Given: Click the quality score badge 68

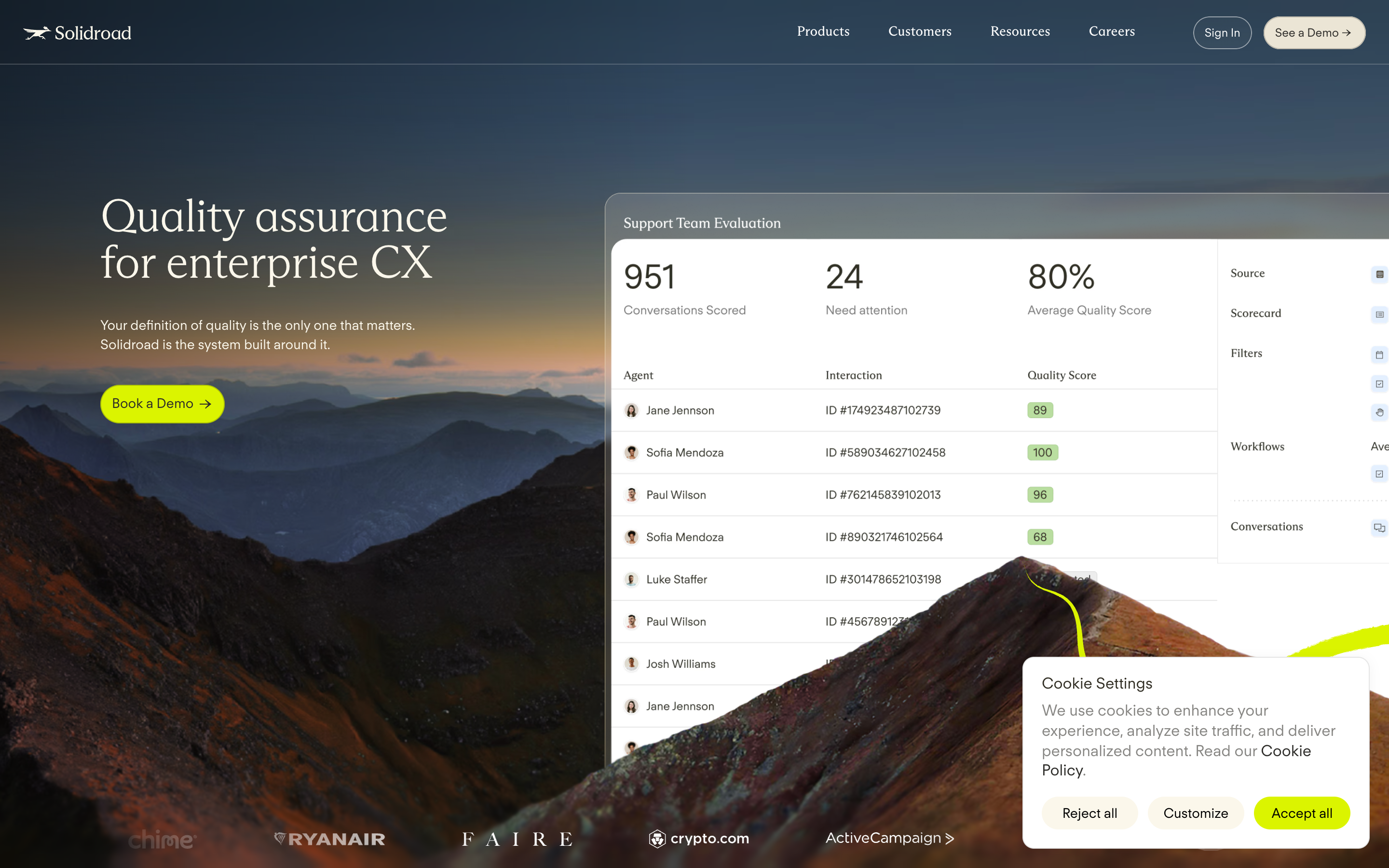Looking at the screenshot, I should [x=1040, y=537].
